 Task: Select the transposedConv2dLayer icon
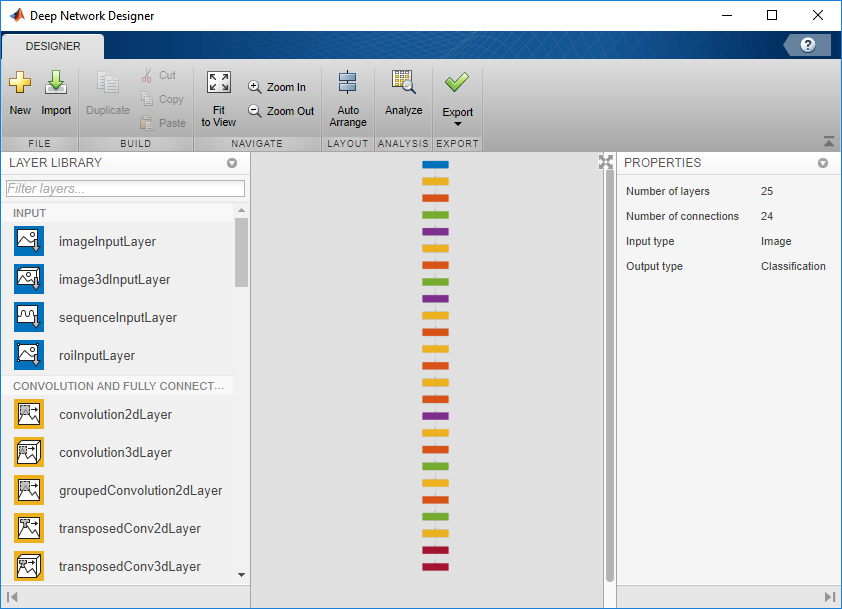pyautogui.click(x=29, y=528)
